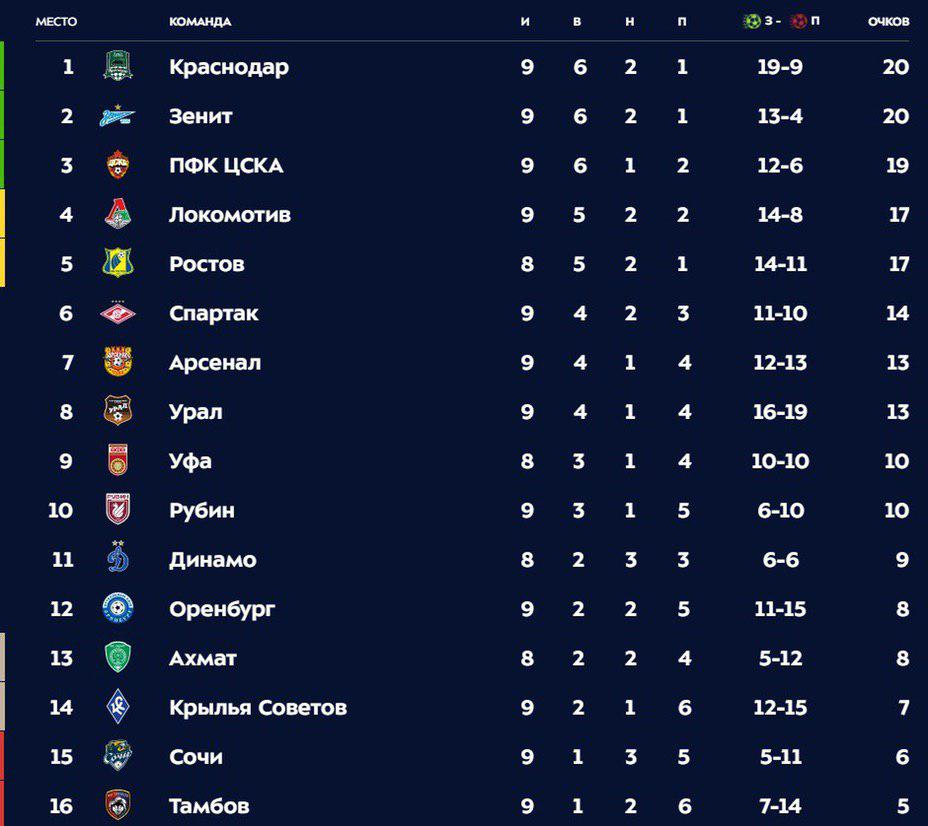The height and width of the screenshot is (826, 928).
Task: Click the Тамбов team name
Action: (210, 805)
